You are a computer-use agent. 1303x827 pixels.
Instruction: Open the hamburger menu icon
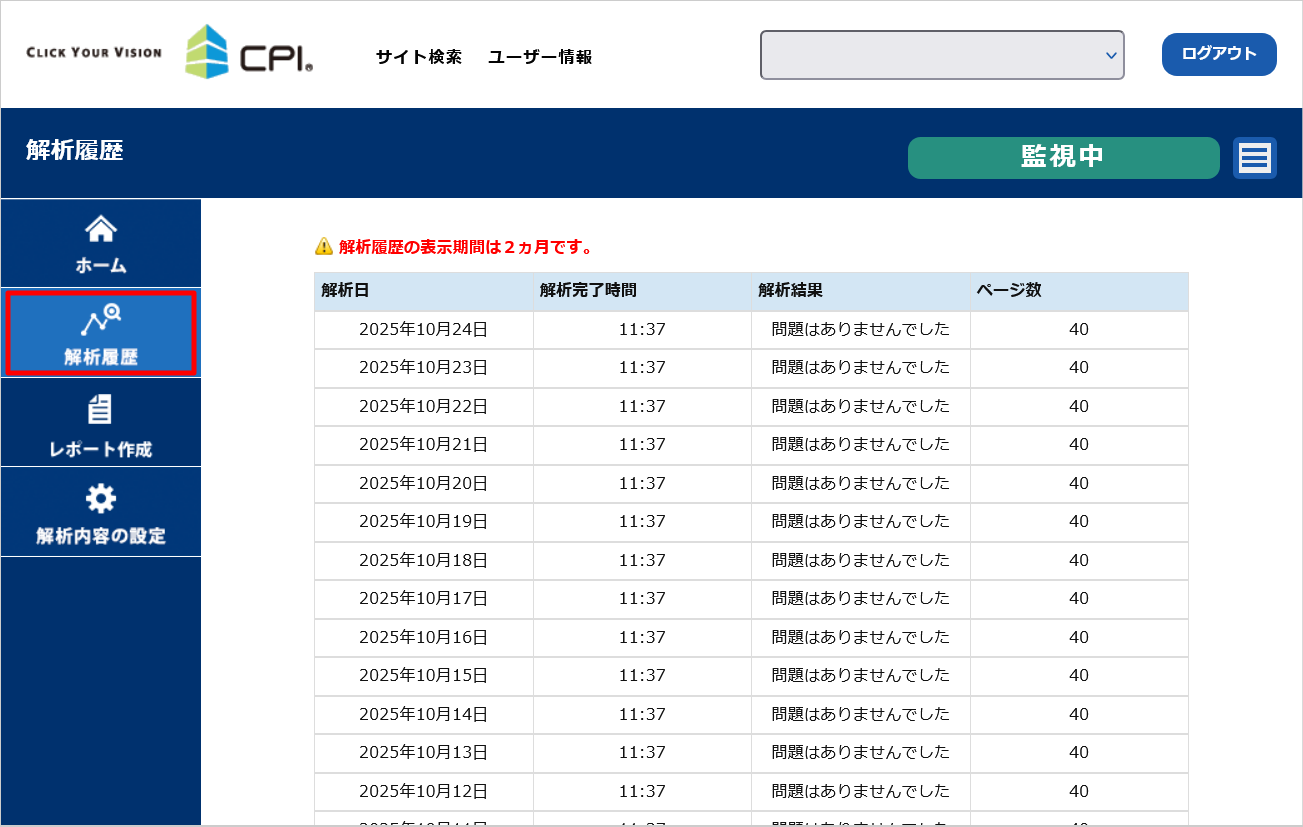(1254, 158)
